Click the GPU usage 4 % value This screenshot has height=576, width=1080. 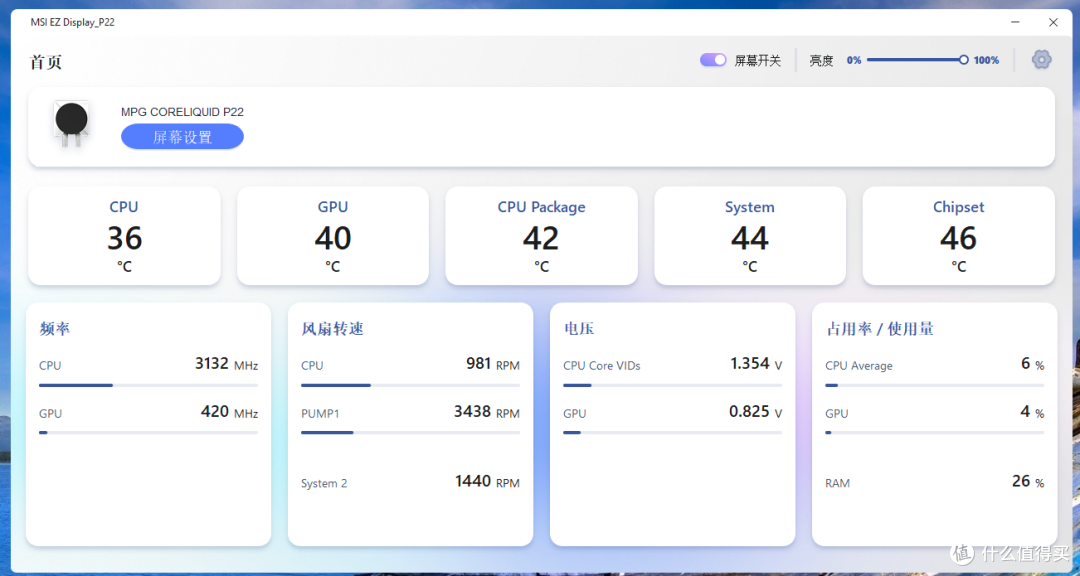pos(1032,412)
